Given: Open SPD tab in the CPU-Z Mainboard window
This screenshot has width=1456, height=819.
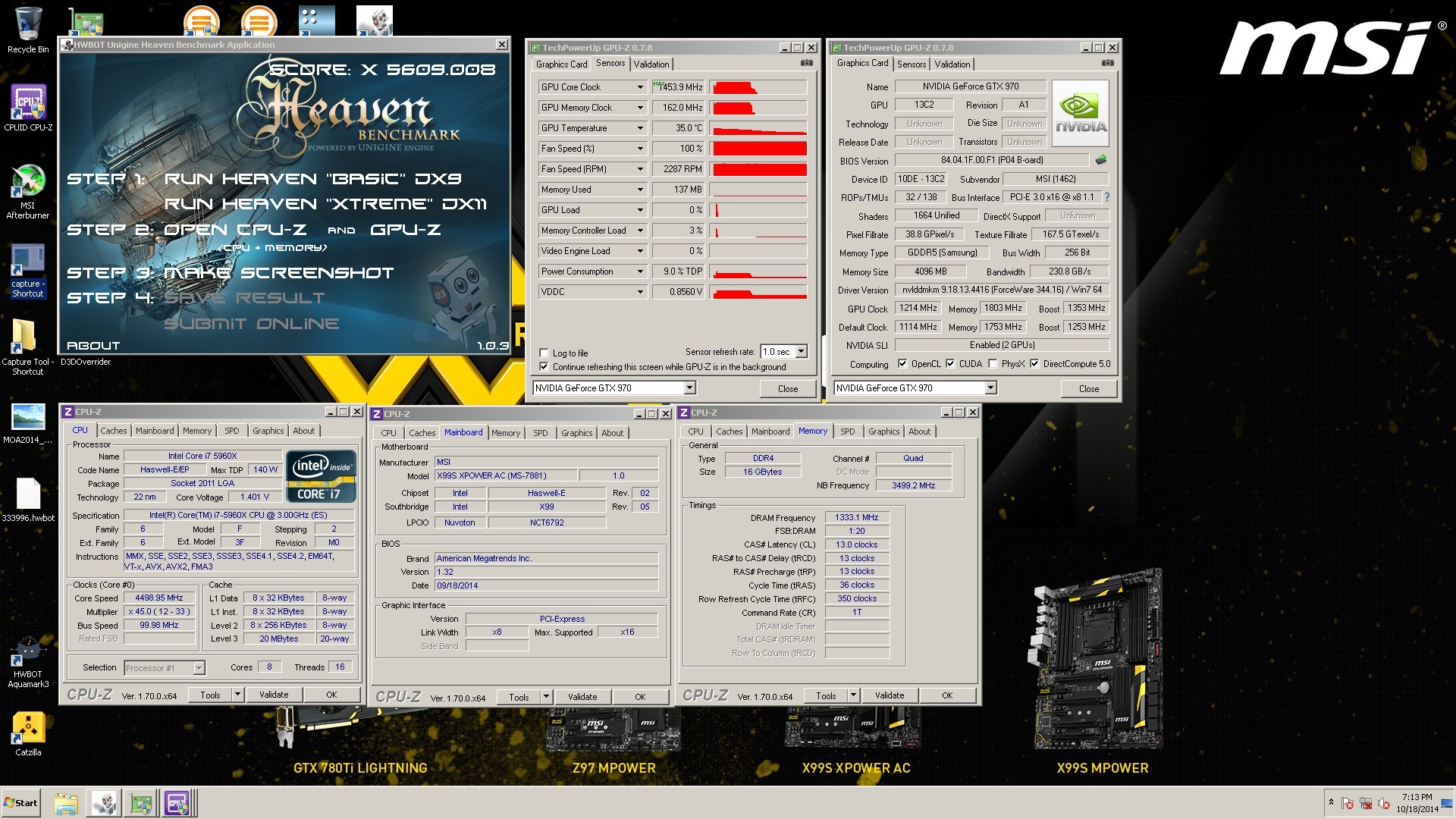Looking at the screenshot, I should [x=540, y=433].
